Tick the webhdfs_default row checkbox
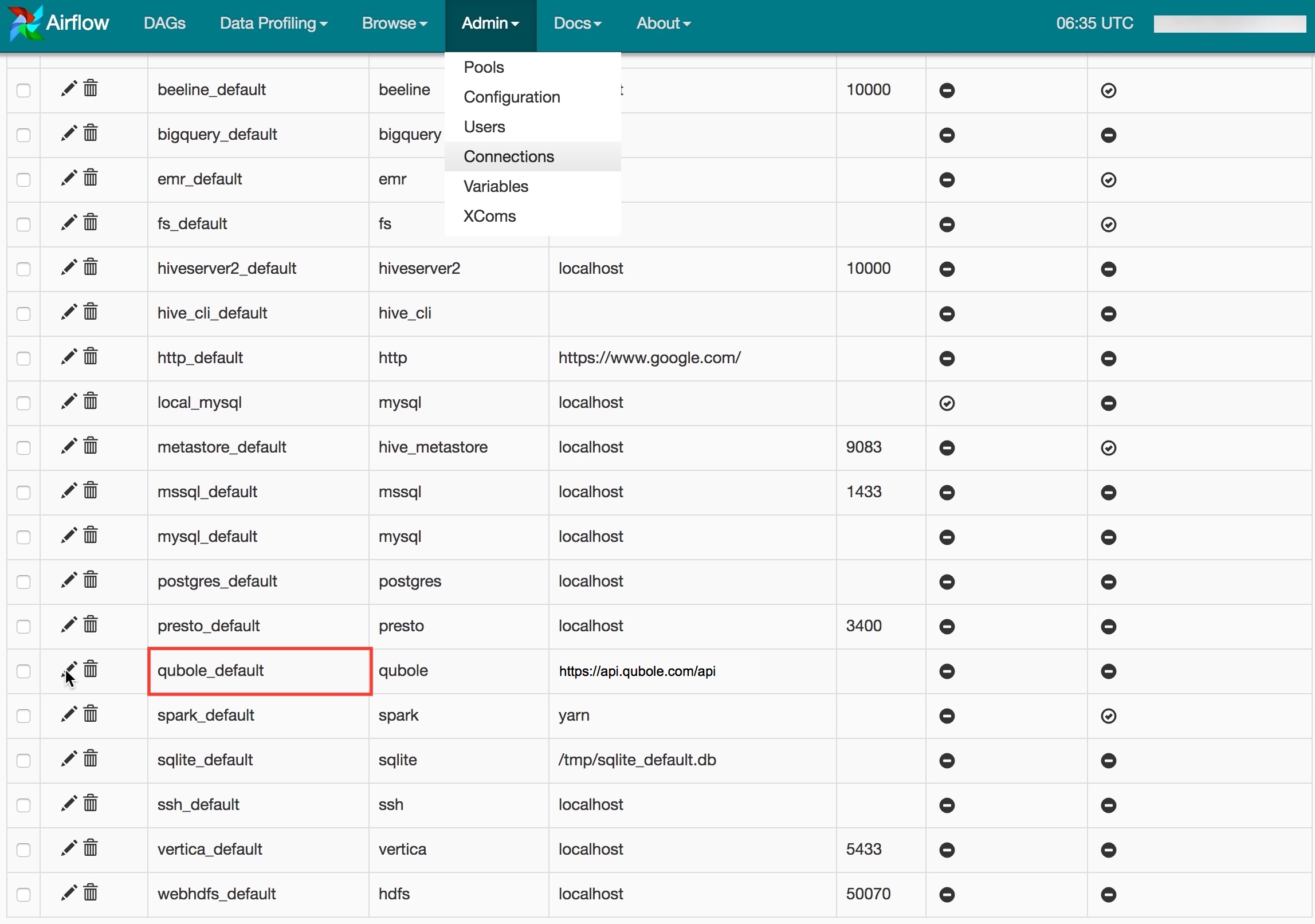Image resolution: width=1315 pixels, height=924 pixels. (23, 895)
